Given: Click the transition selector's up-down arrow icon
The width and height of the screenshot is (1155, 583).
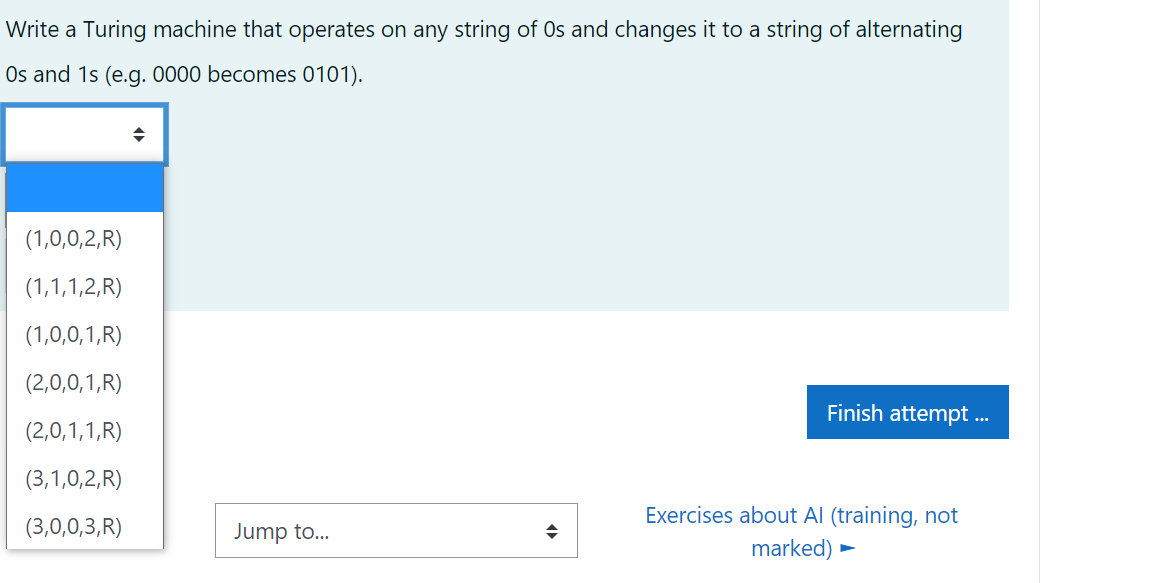Looking at the screenshot, I should (x=140, y=134).
